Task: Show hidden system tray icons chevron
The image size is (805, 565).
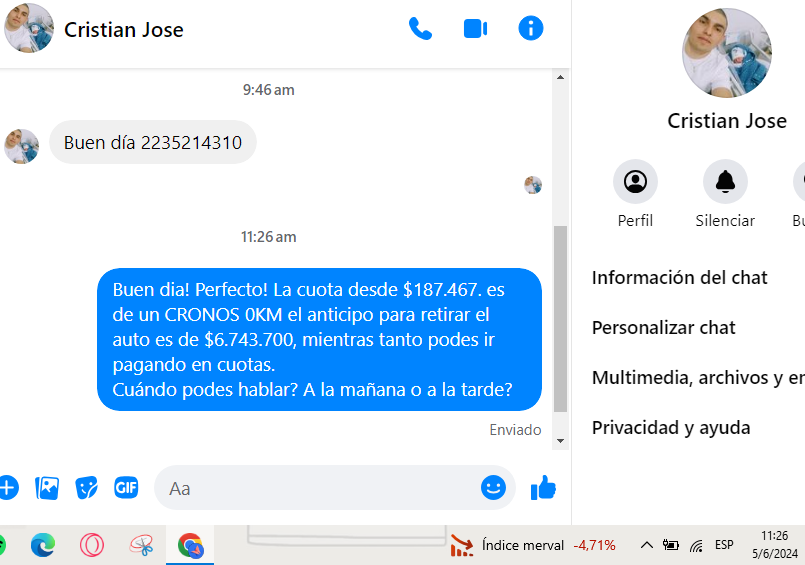Action: (646, 545)
